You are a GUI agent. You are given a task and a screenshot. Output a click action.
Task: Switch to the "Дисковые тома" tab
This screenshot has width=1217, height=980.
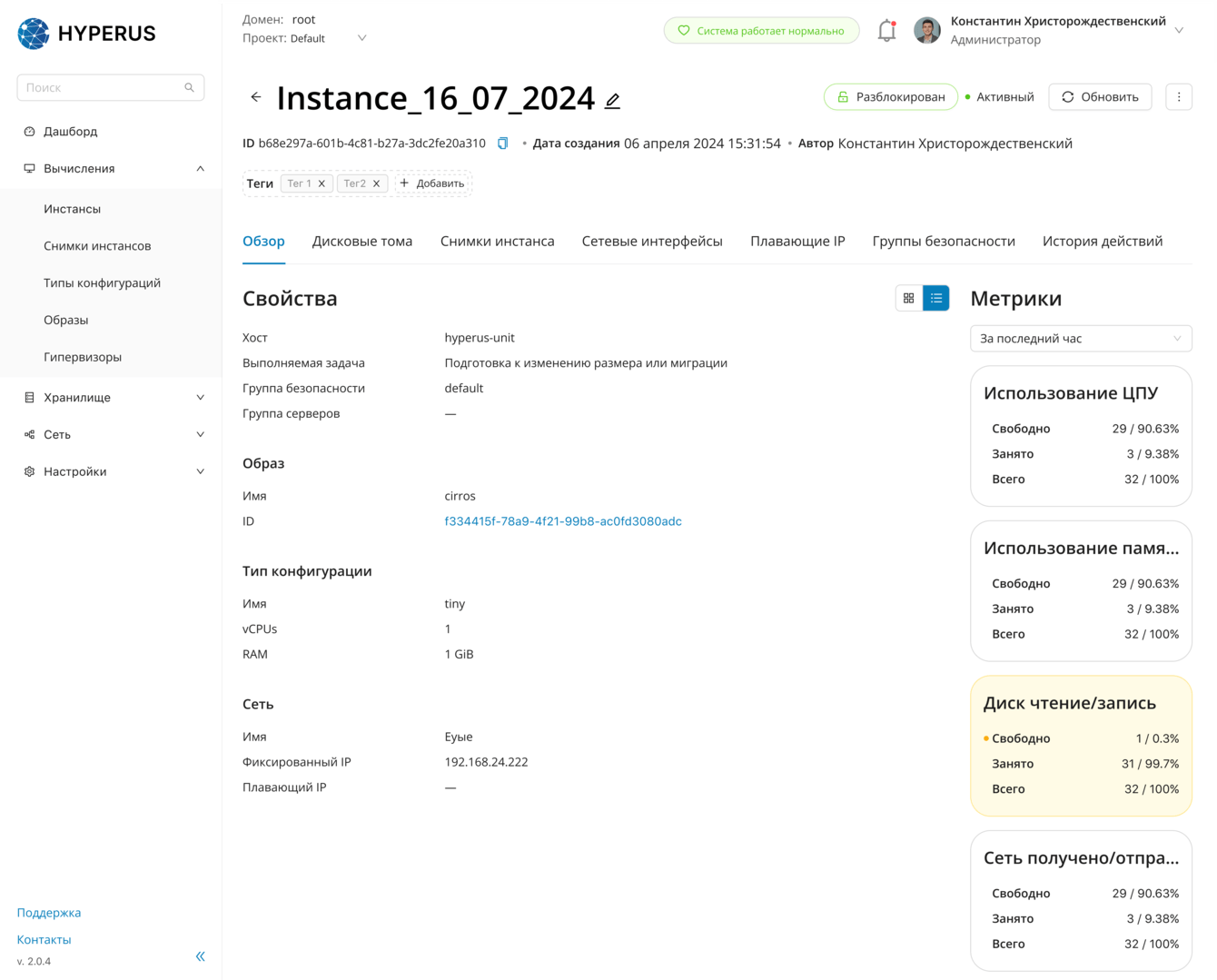point(362,242)
